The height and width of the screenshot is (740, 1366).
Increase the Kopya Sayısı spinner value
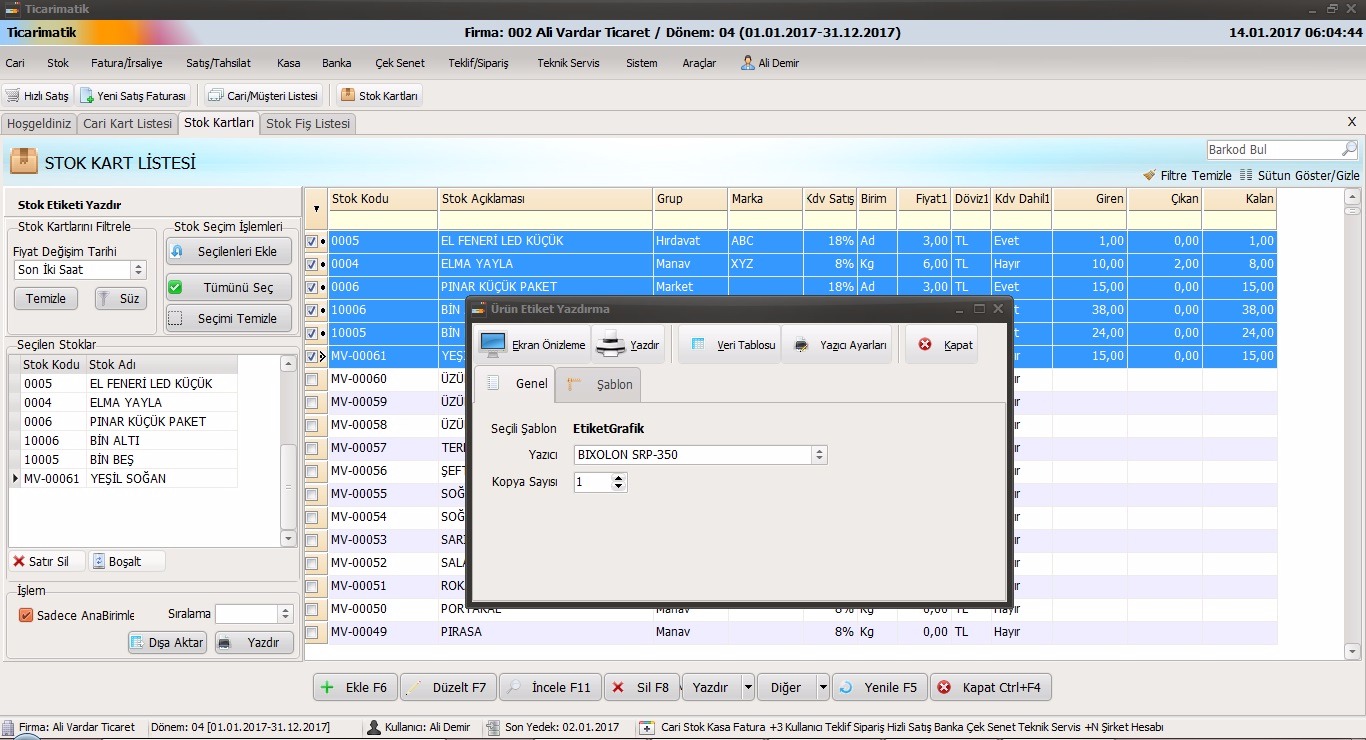pyautogui.click(x=619, y=478)
